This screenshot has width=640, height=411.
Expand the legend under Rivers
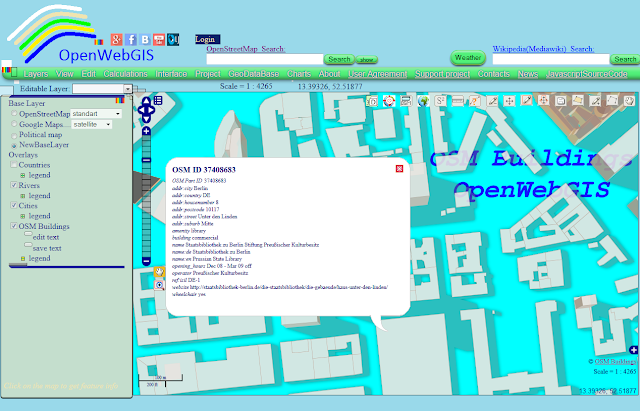[23, 196]
